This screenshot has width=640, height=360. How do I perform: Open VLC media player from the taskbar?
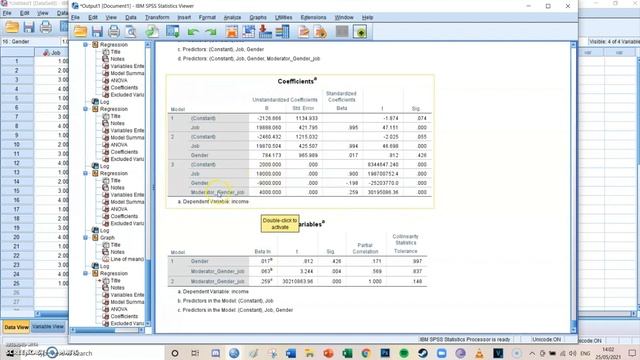(x=479, y=353)
